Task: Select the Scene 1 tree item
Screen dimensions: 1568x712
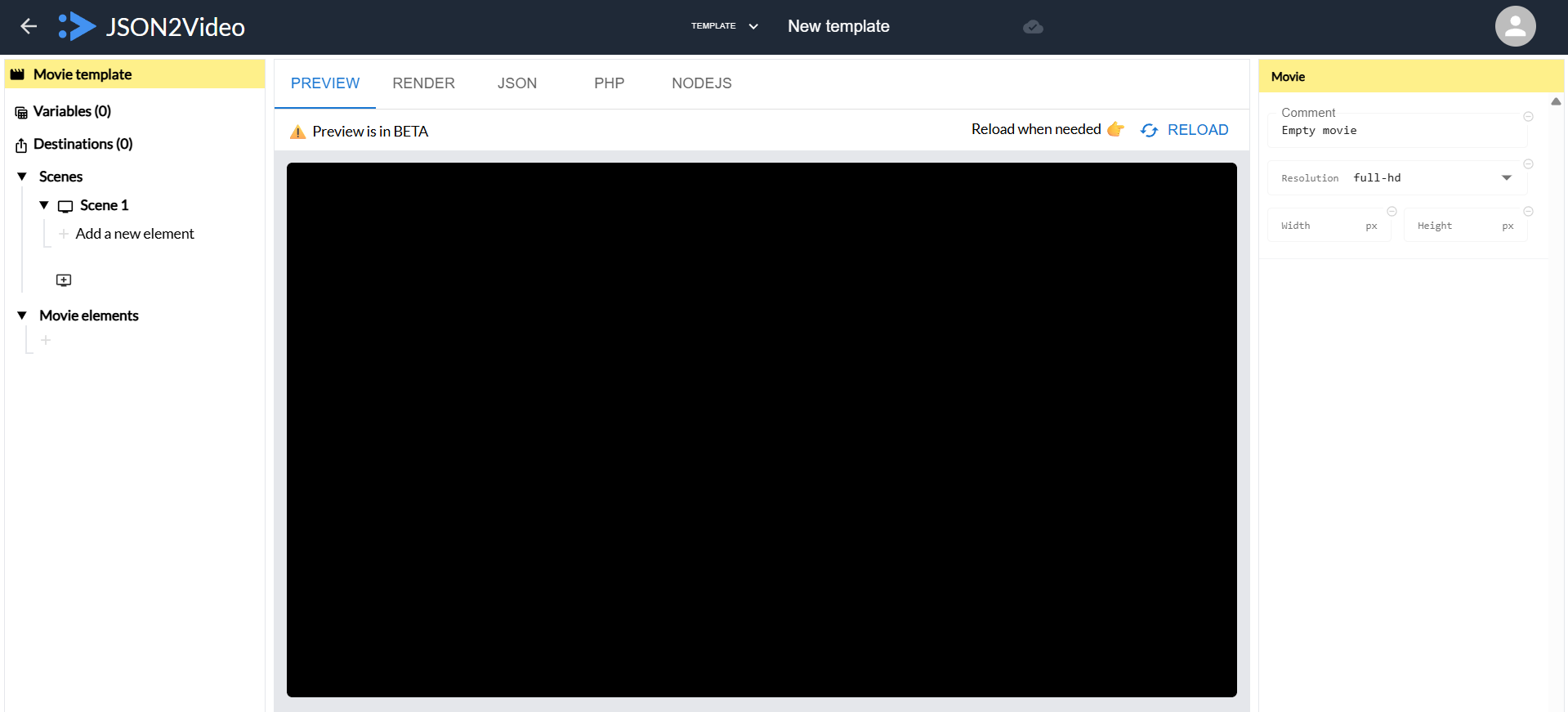Action: tap(104, 205)
